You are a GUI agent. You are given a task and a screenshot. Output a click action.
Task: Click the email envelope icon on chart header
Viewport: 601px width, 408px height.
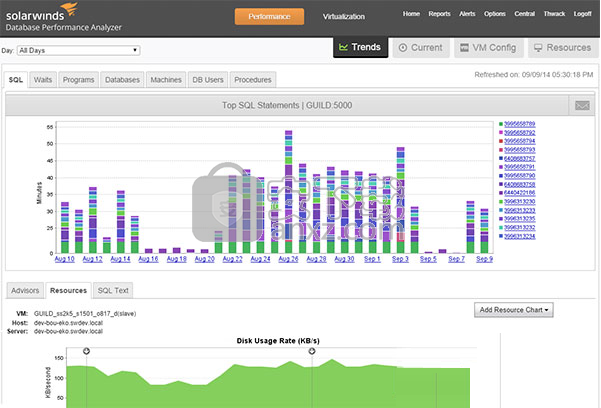pos(582,105)
